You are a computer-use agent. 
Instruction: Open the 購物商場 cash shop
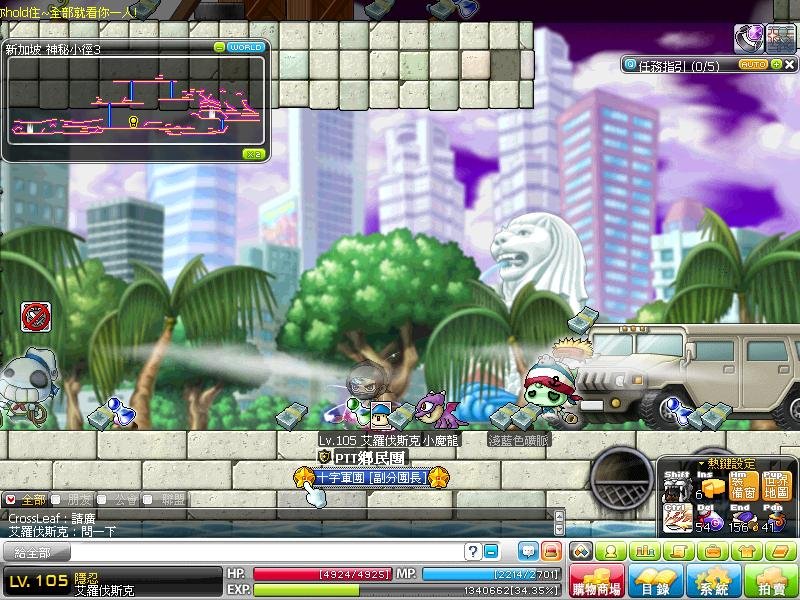click(x=597, y=582)
